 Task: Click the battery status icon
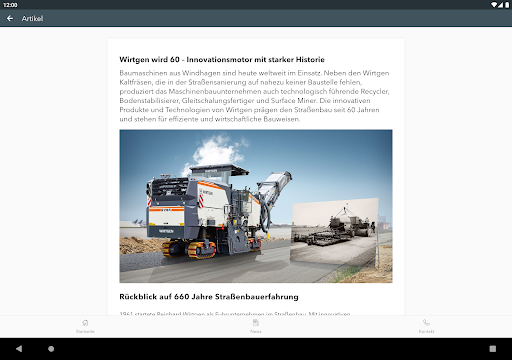(507, 5)
